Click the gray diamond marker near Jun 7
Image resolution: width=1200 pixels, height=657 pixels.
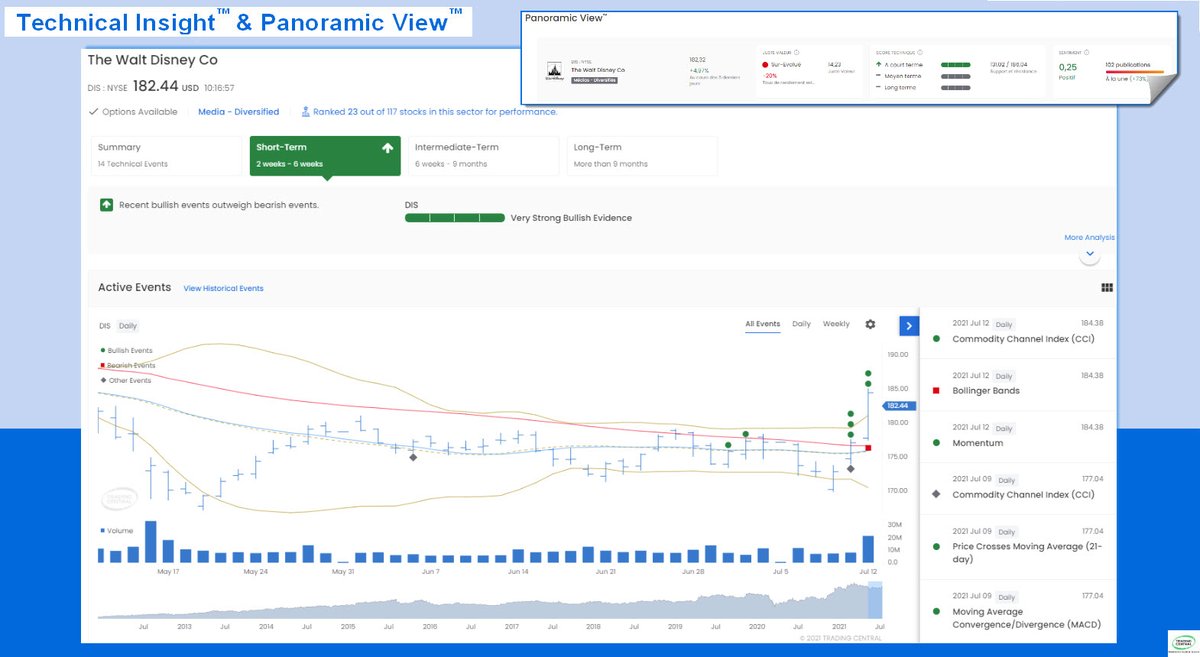tap(413, 457)
